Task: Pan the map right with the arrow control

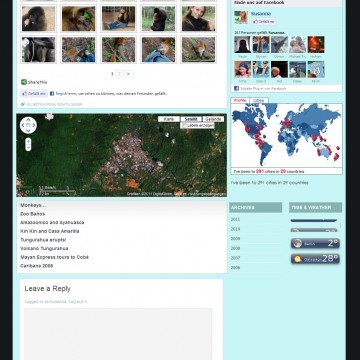Action: (x=34, y=125)
